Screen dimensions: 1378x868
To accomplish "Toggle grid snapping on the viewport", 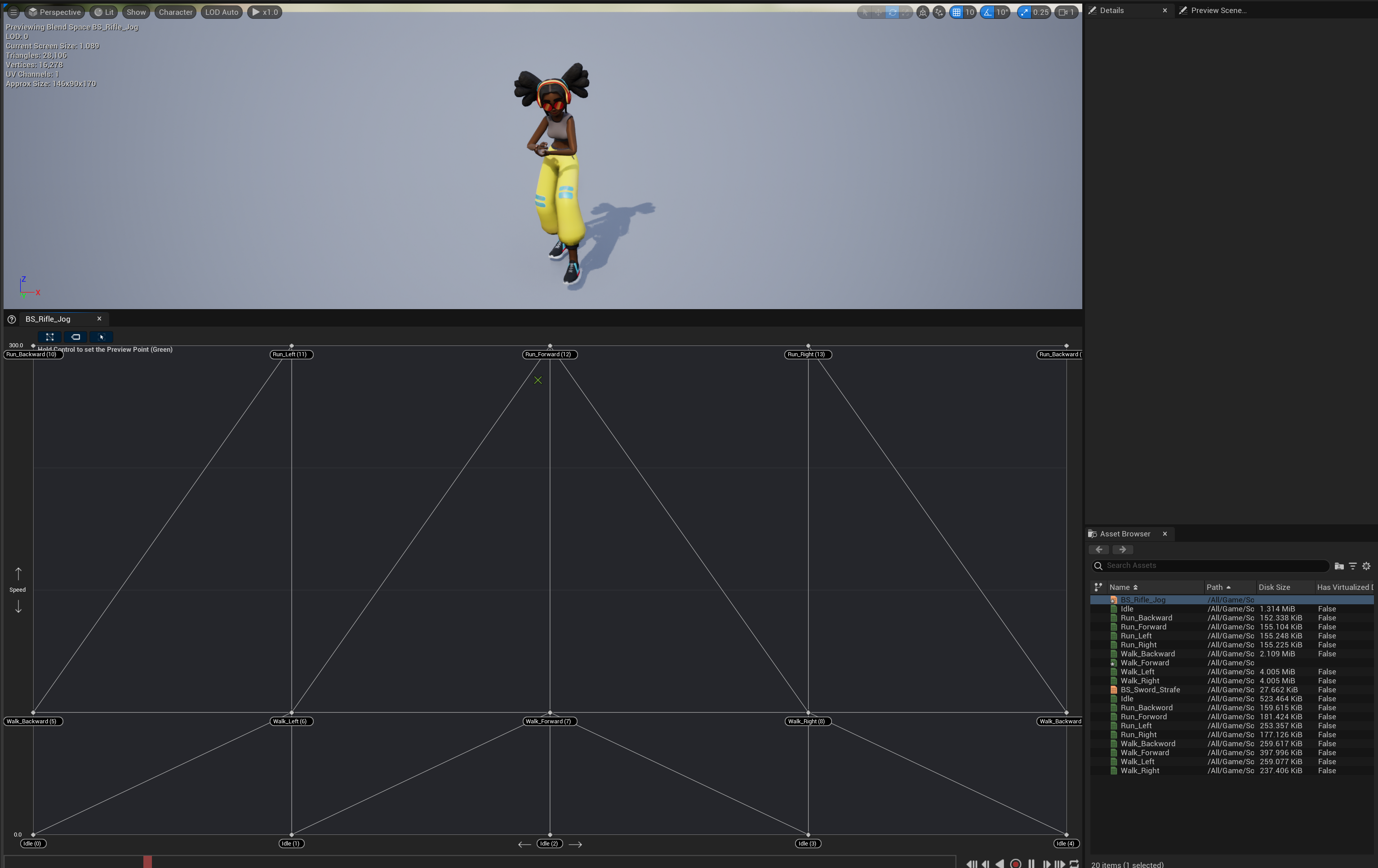I will [x=956, y=12].
